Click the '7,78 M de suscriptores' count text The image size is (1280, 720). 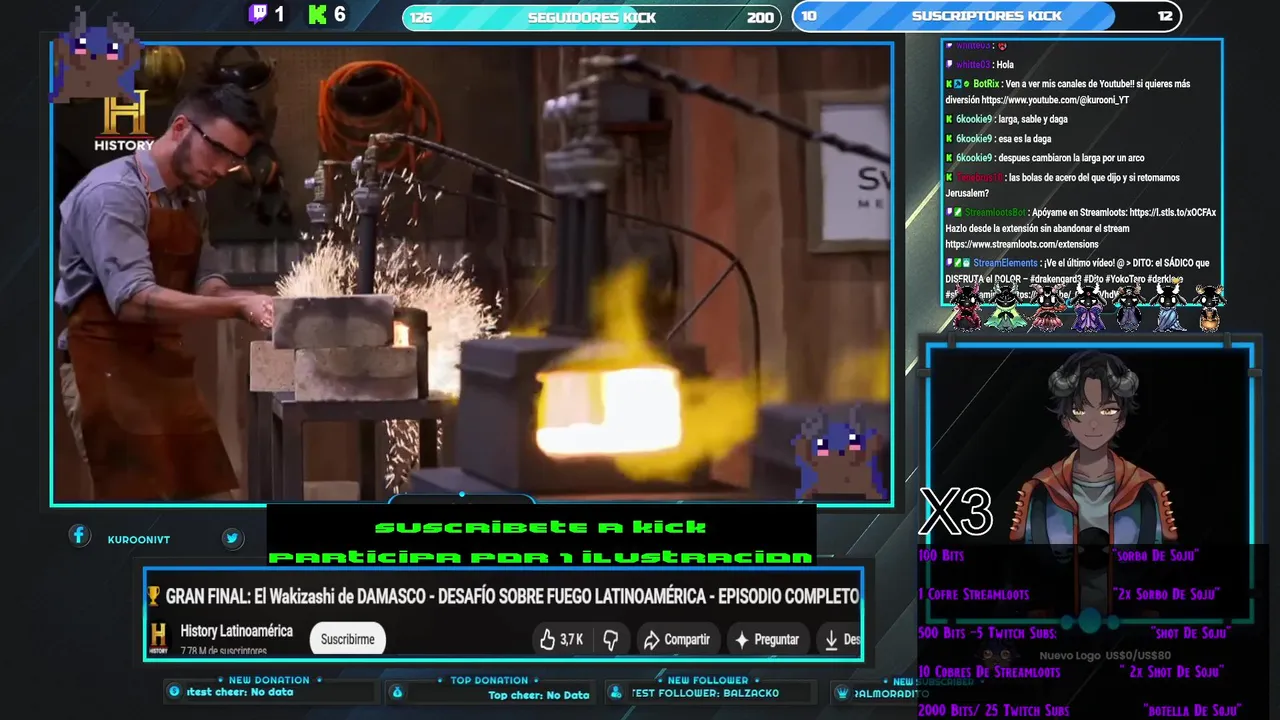click(x=225, y=651)
